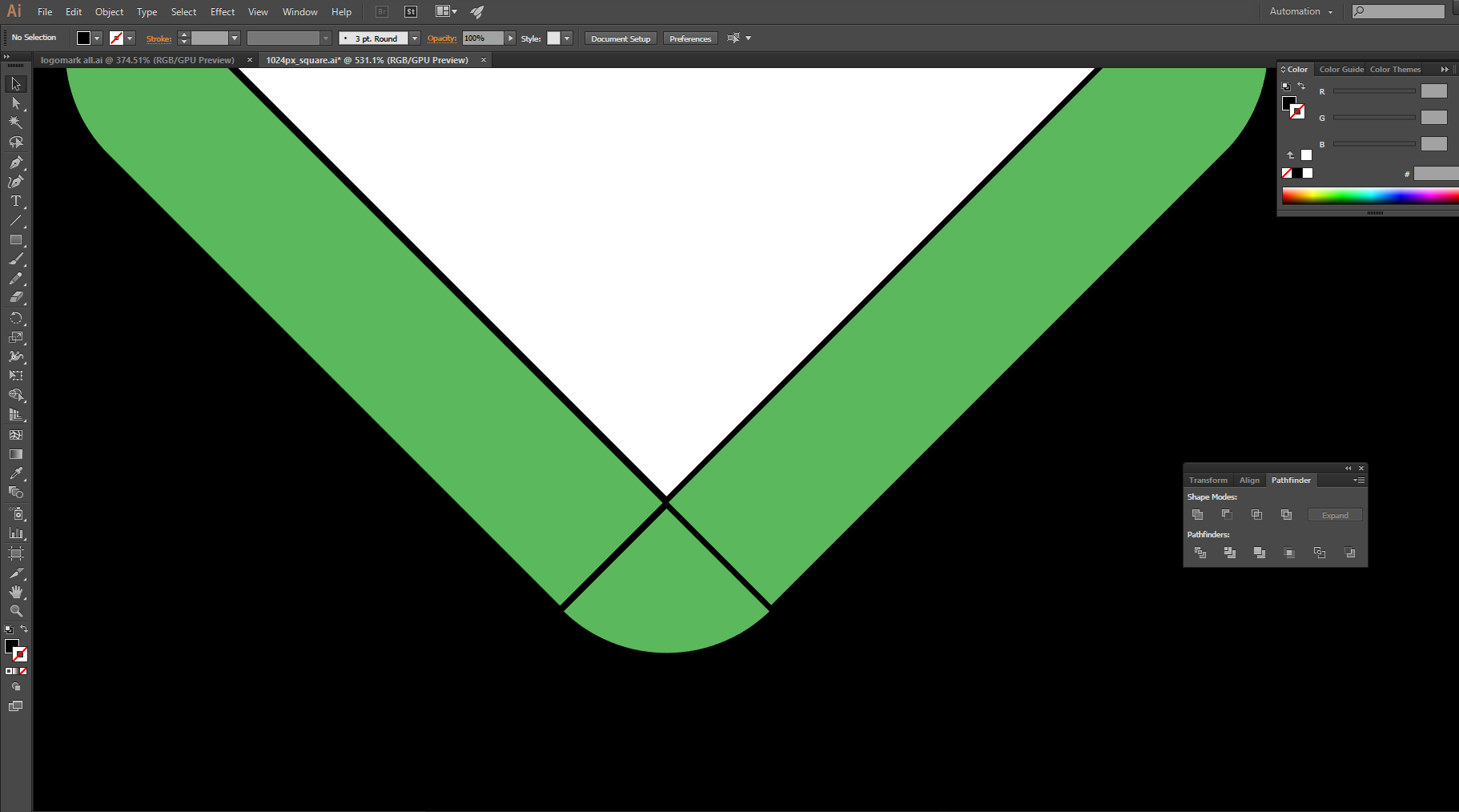
Task: Open the File menu
Action: point(45,12)
